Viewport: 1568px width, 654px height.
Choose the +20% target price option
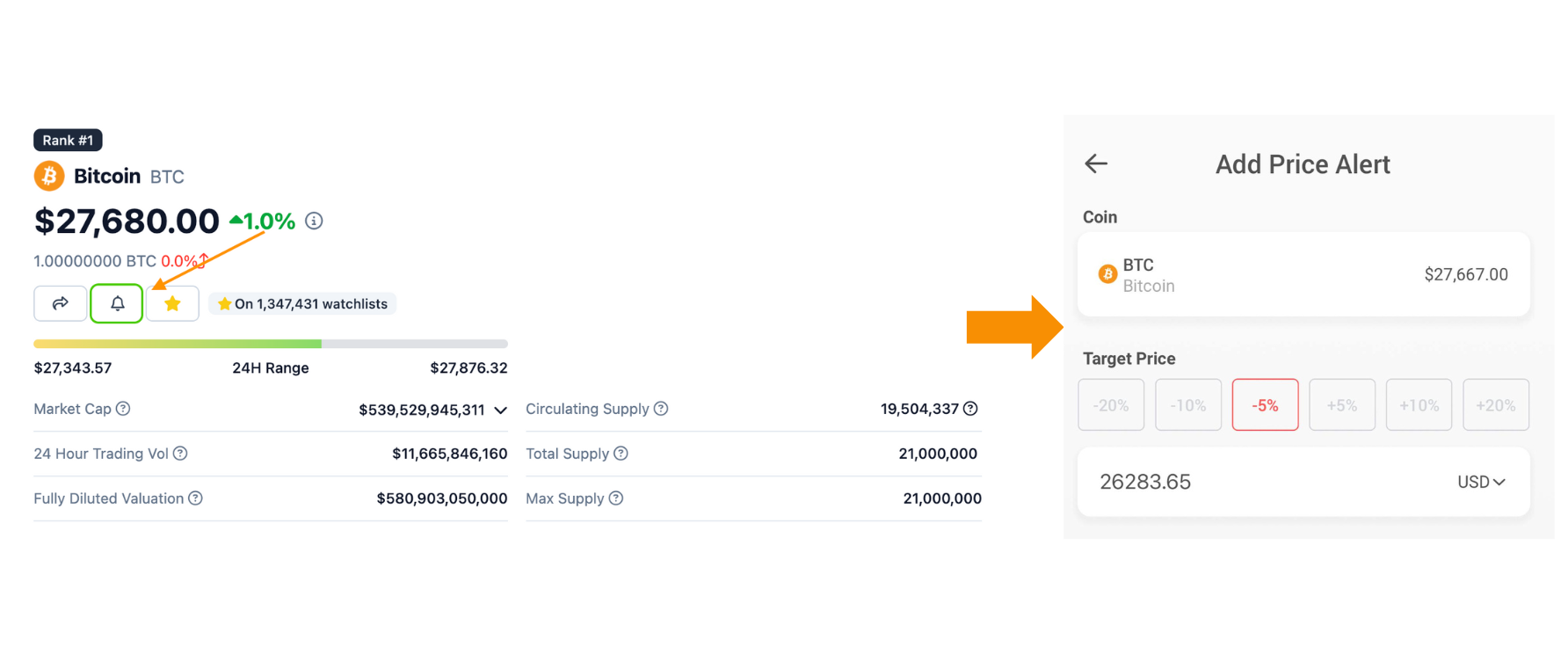click(1495, 405)
